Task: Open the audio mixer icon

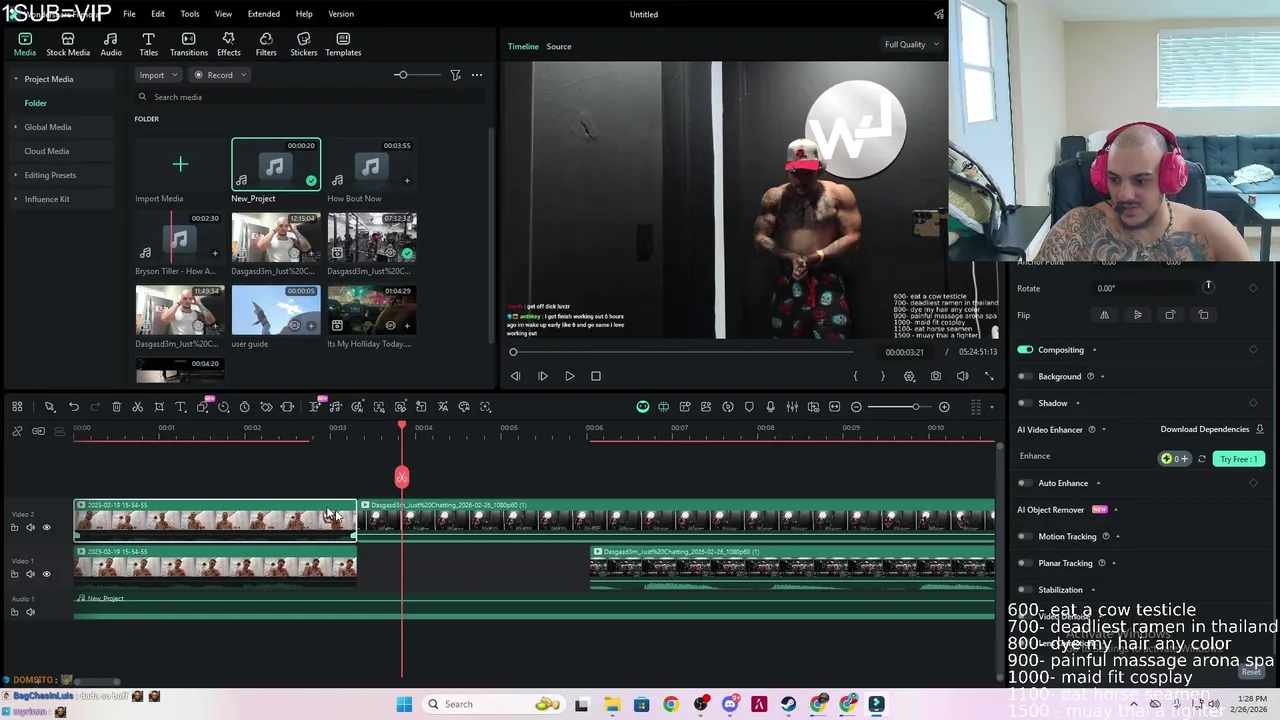Action: click(x=792, y=407)
